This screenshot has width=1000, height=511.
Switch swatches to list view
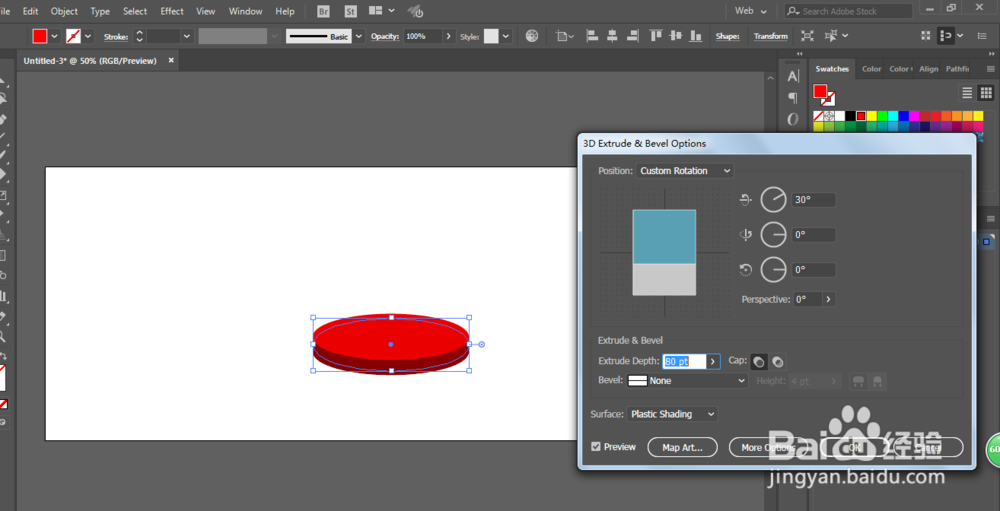coord(967,93)
